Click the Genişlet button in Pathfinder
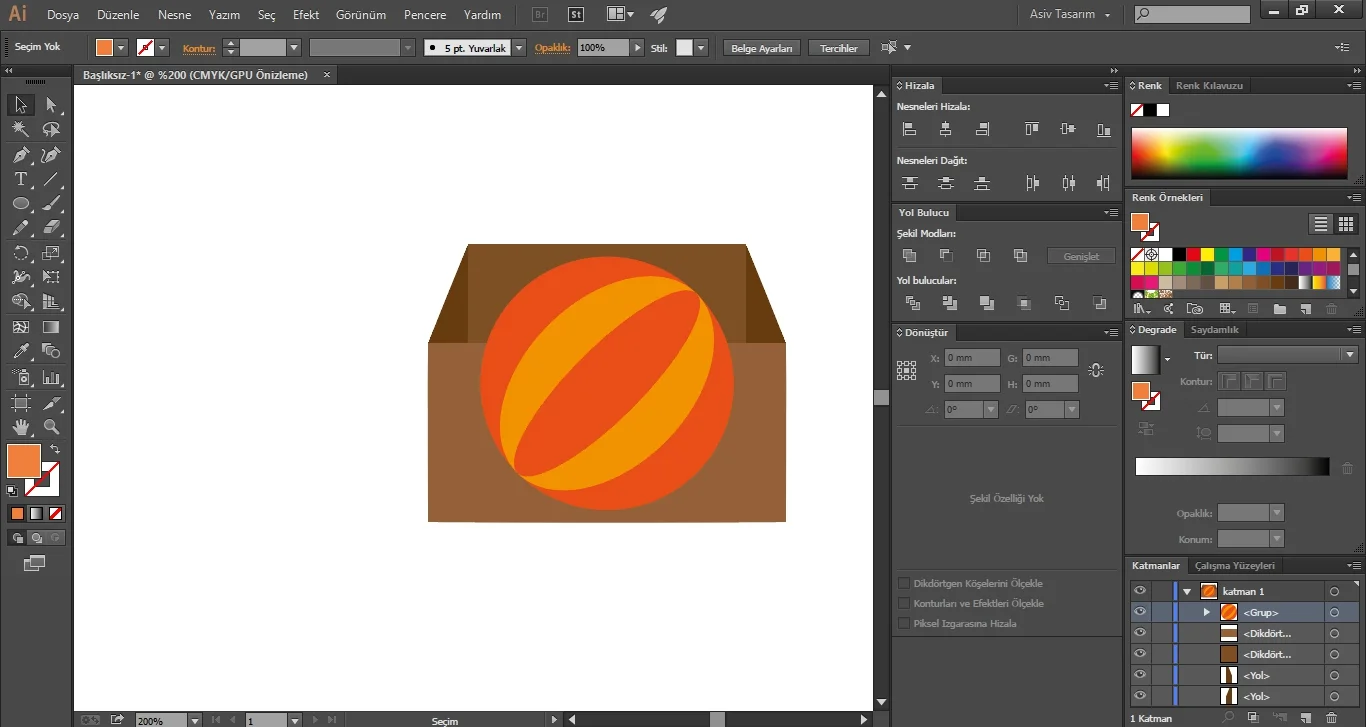The image size is (1366, 727). click(x=1081, y=256)
